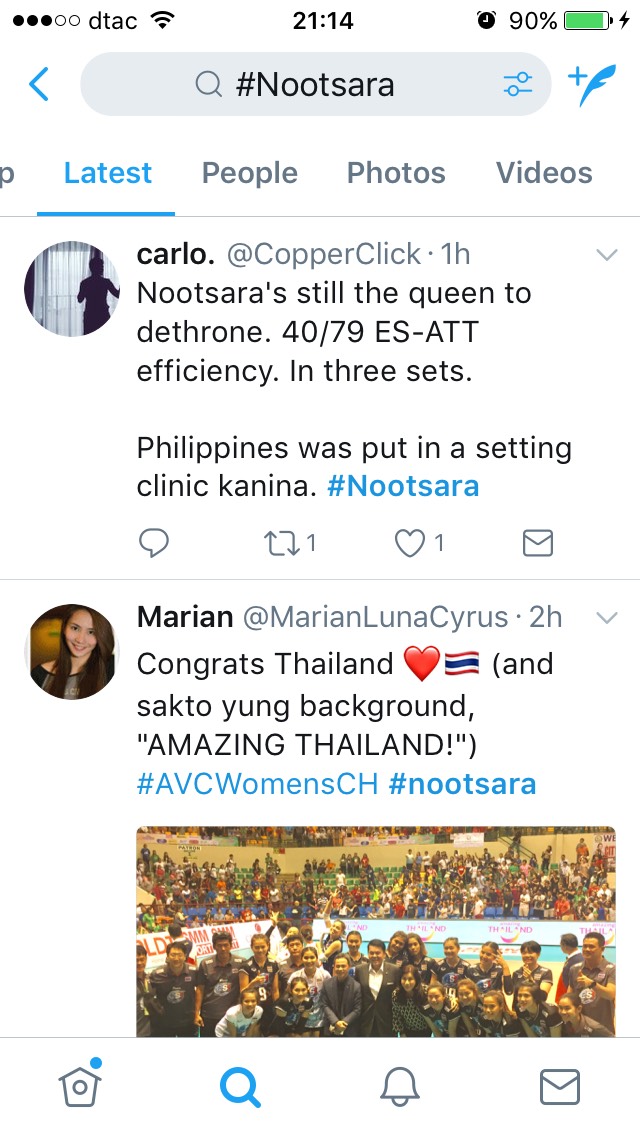This screenshot has height=1136, width=640.
Task: Open the Notifications bell
Action: 399,1086
